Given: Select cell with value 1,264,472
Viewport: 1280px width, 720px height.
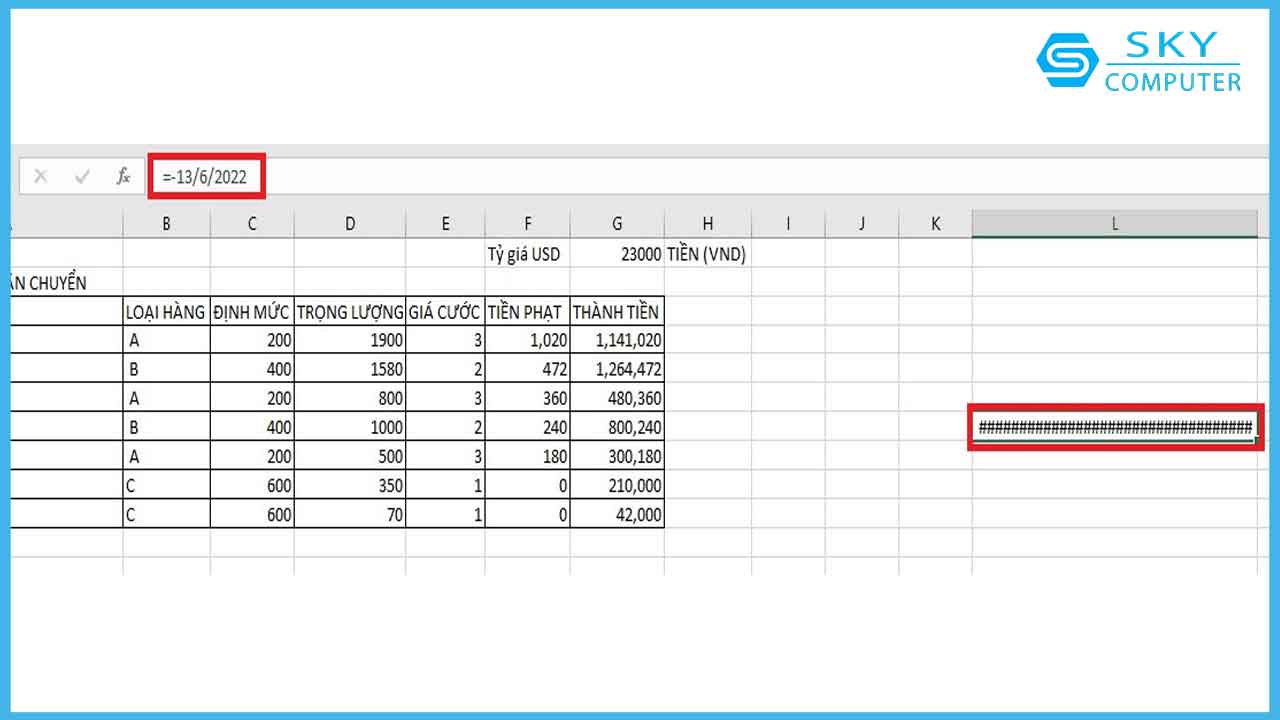Looking at the screenshot, I should click(617, 369).
